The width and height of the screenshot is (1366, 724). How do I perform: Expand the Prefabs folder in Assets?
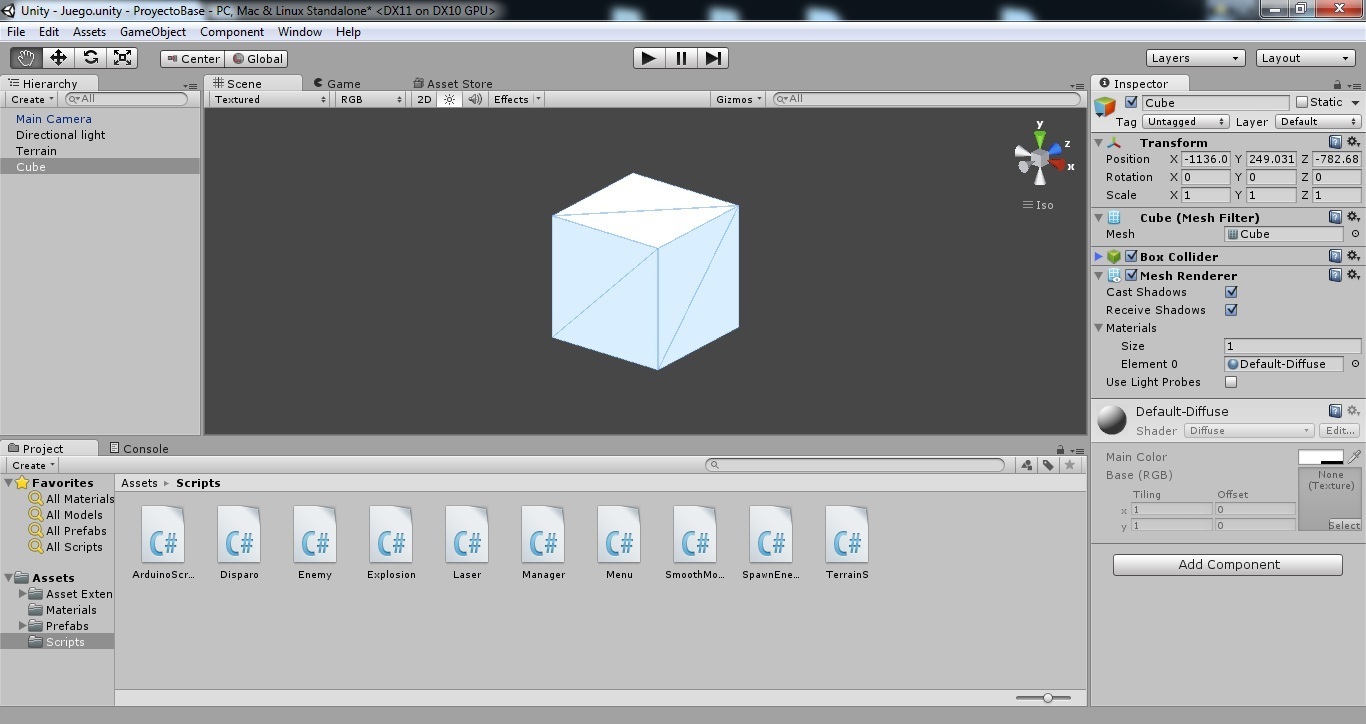pos(23,626)
